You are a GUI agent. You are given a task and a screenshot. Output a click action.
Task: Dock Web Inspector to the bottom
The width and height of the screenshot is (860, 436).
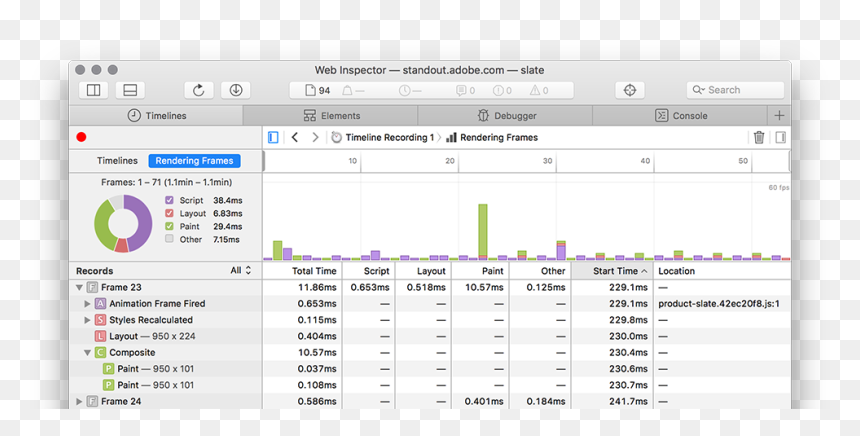pyautogui.click(x=130, y=90)
